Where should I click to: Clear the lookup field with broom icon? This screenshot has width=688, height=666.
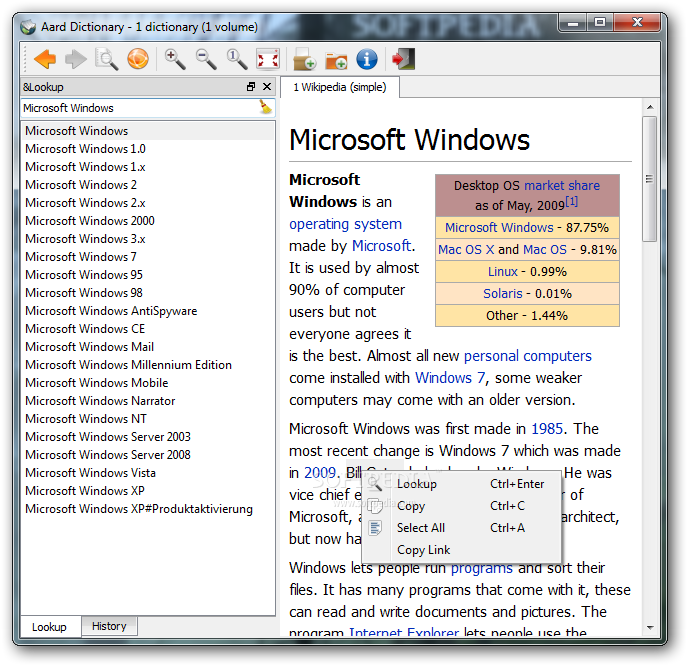coord(265,107)
